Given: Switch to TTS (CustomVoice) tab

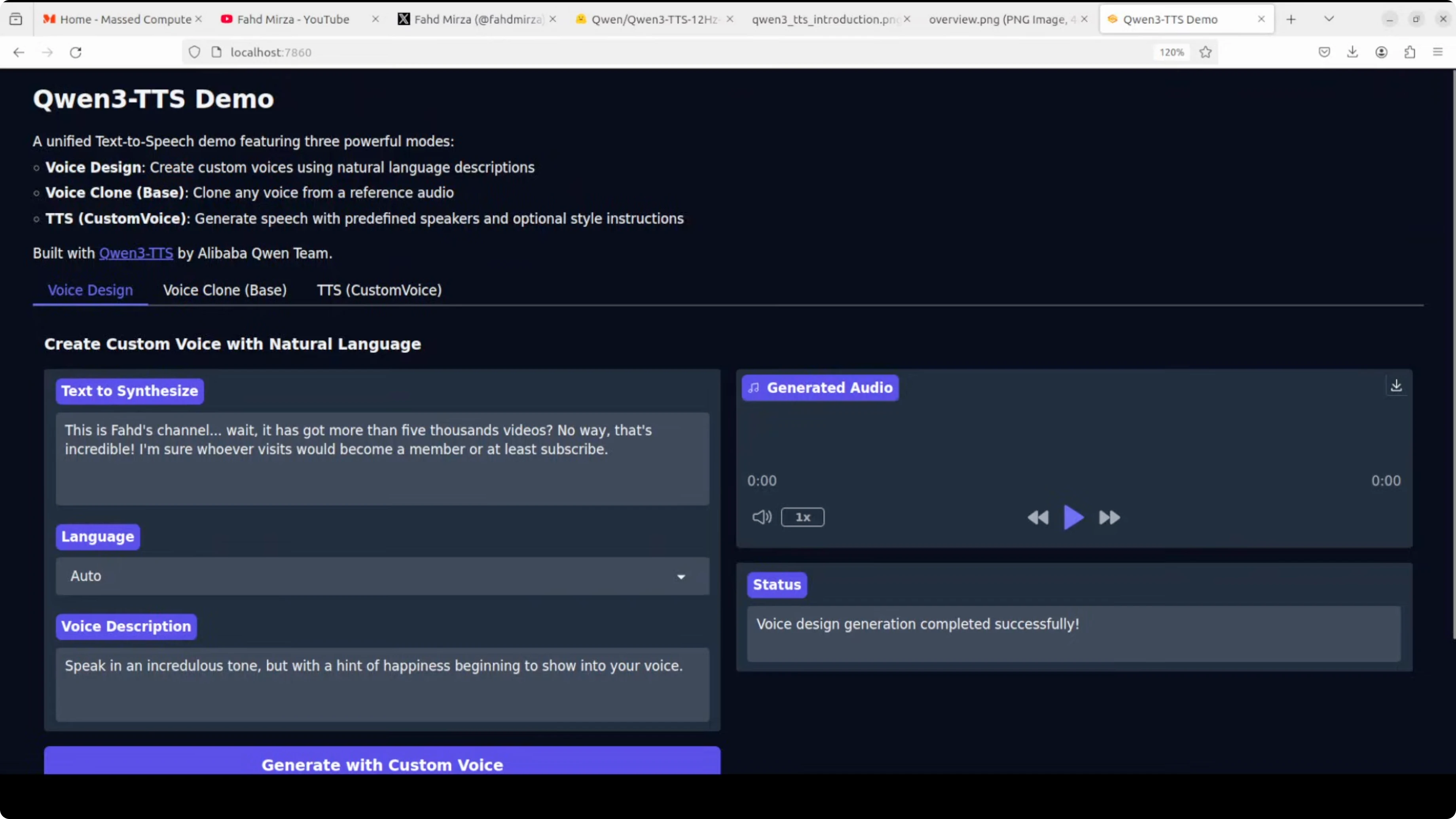Looking at the screenshot, I should (379, 290).
